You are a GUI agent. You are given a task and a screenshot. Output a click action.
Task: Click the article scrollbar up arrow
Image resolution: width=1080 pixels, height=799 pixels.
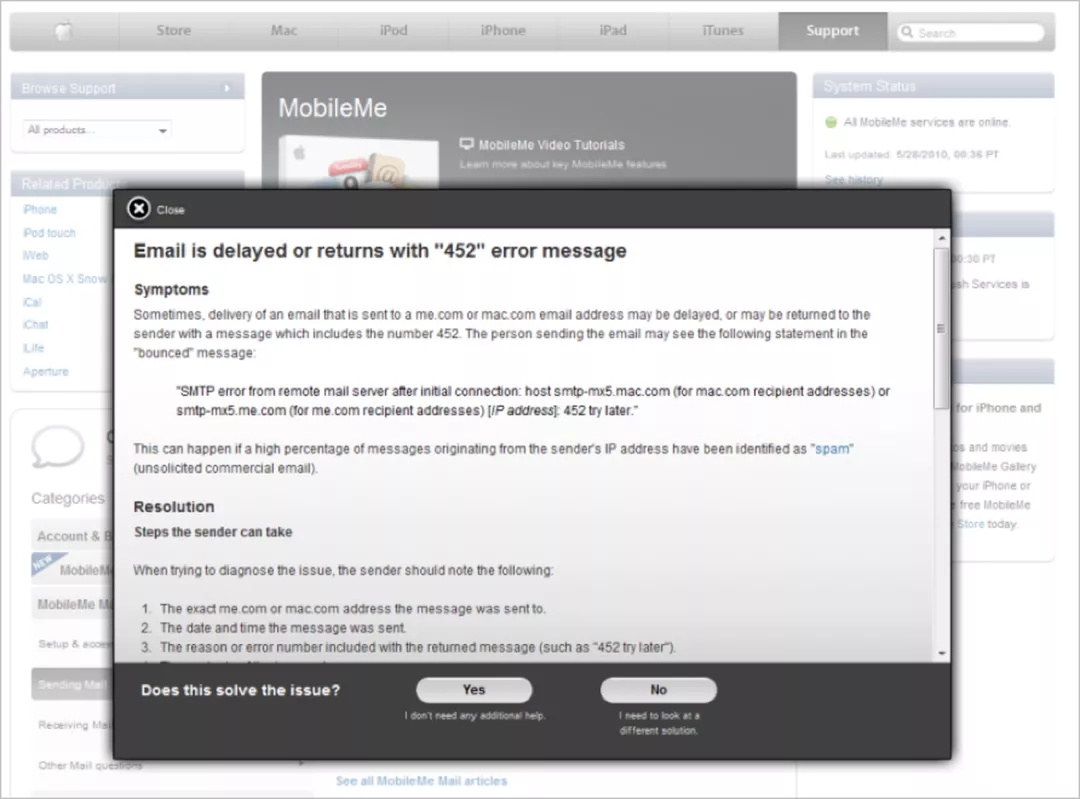(942, 238)
